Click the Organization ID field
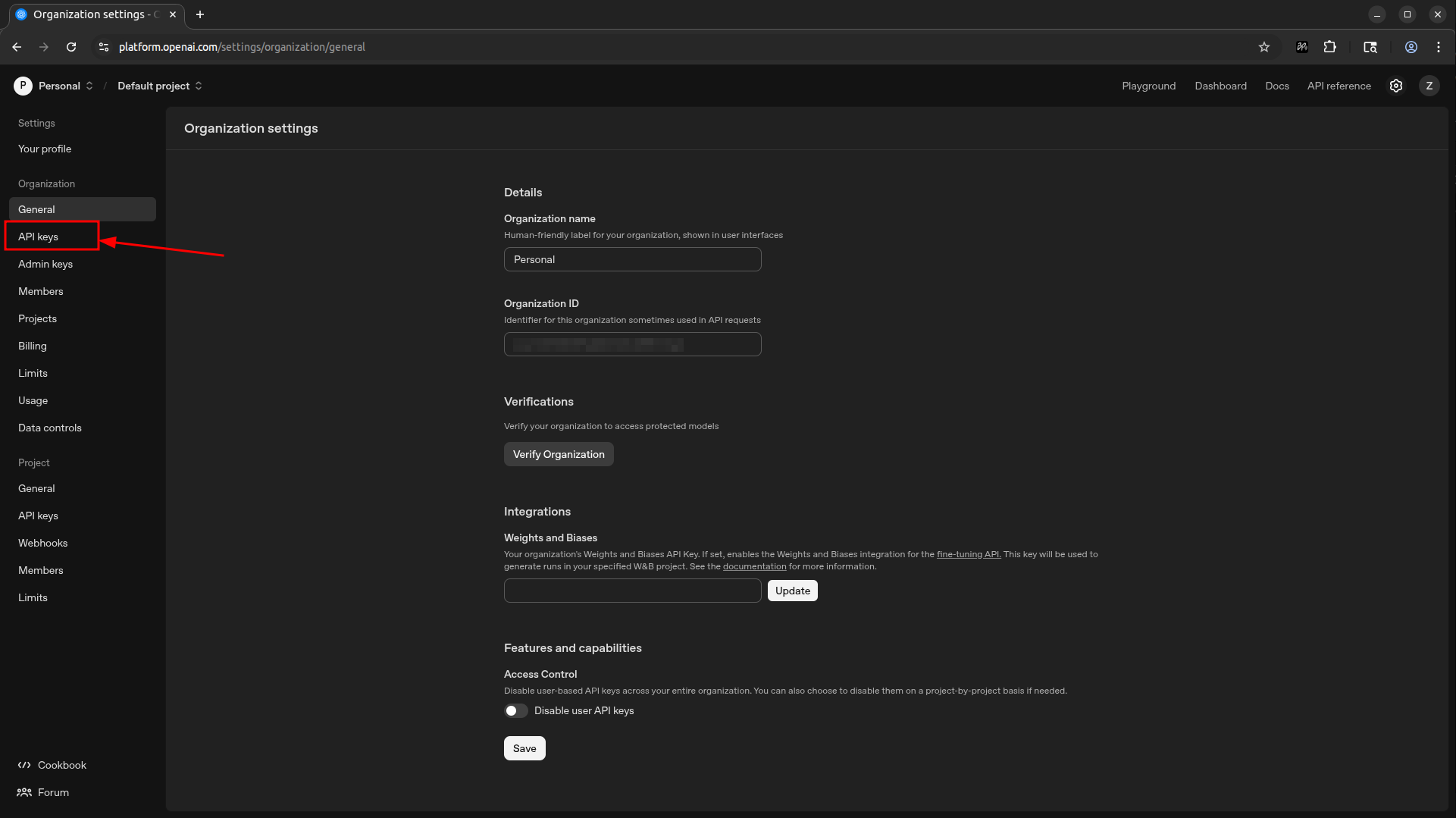Image resolution: width=1456 pixels, height=818 pixels. [x=633, y=344]
